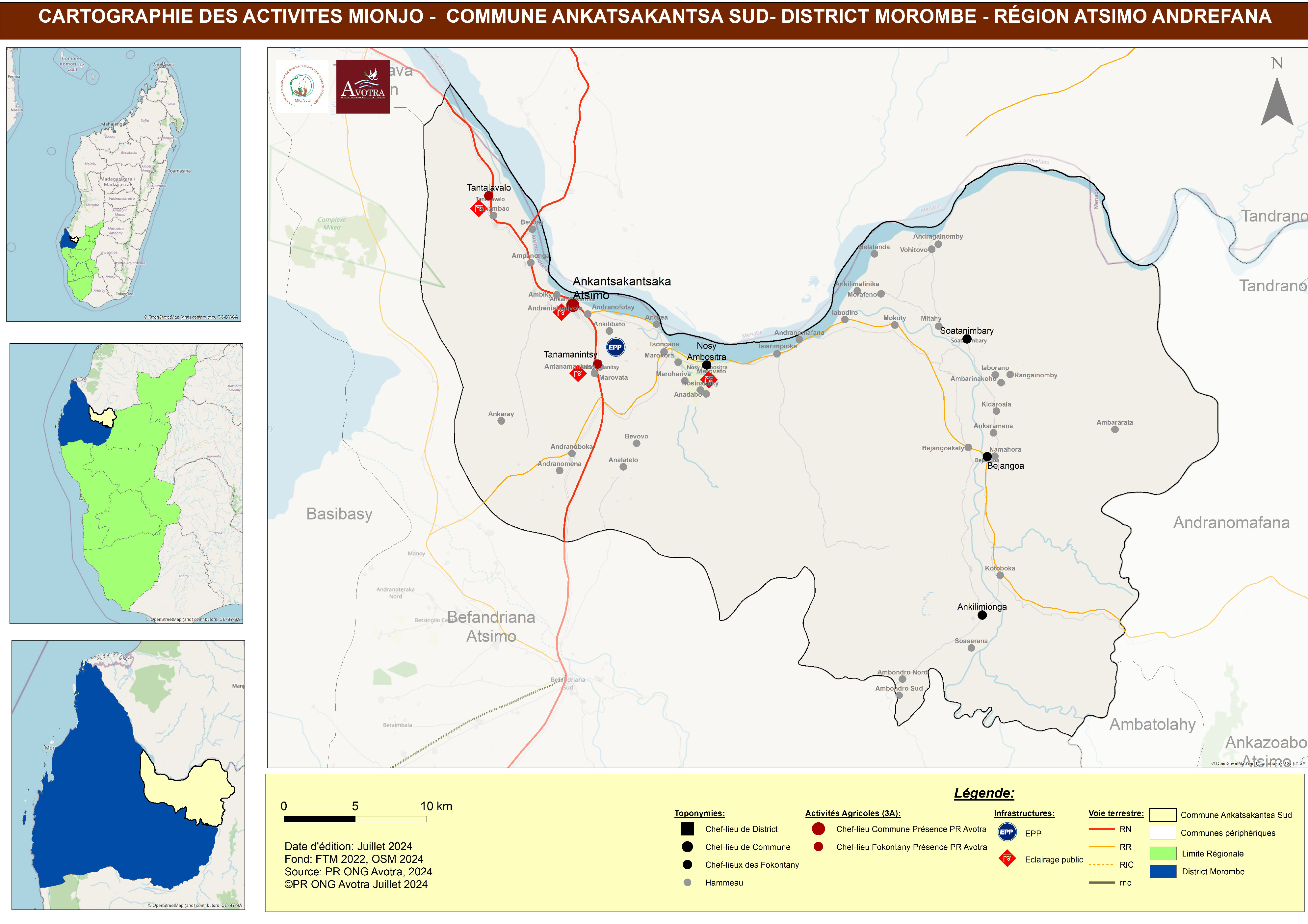Click the District Morombe blue swatch

pos(1163,871)
